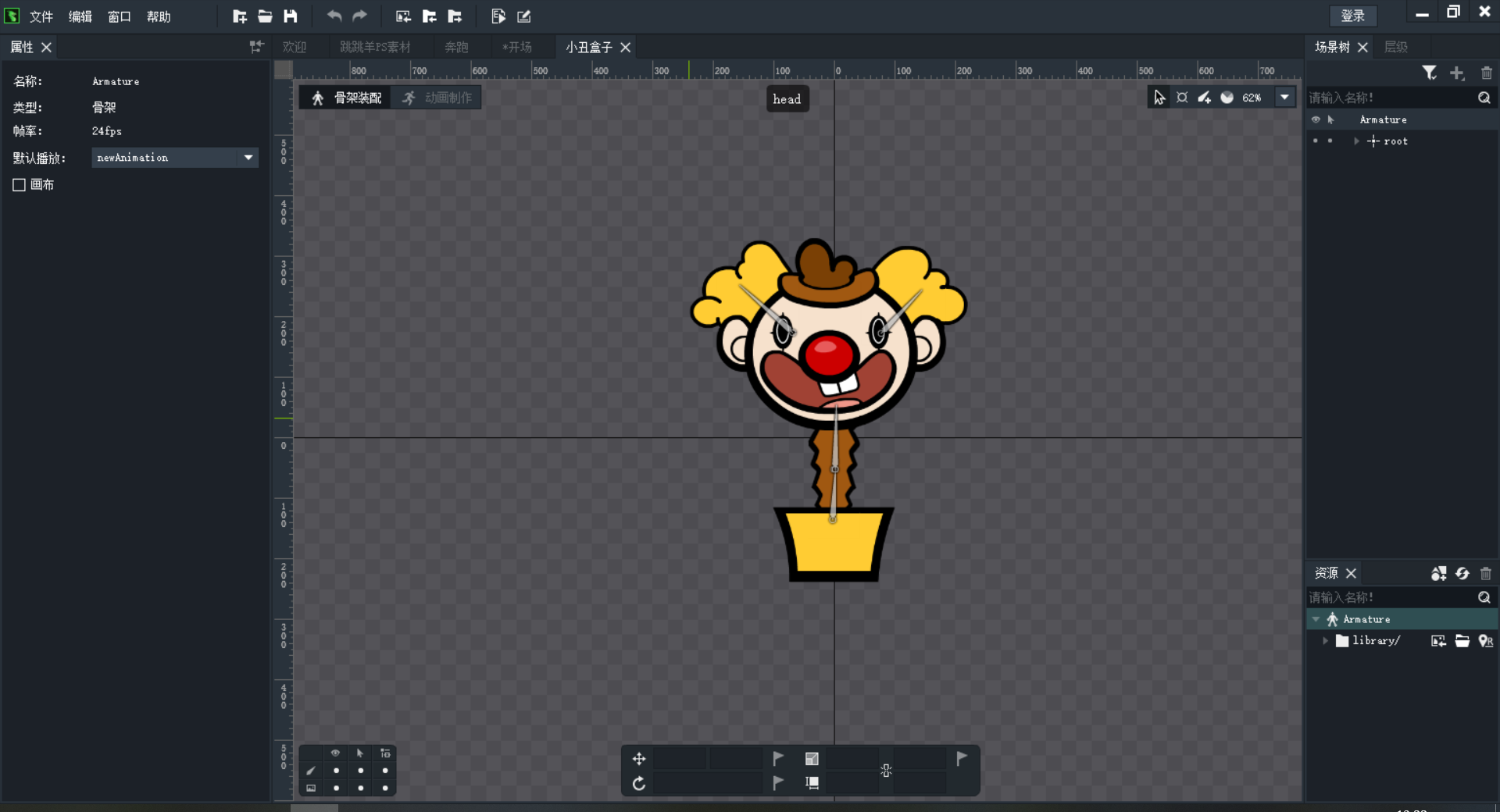1500x812 pixels.
Task: Collapse the Armature node in assets panel
Action: pos(1316,619)
